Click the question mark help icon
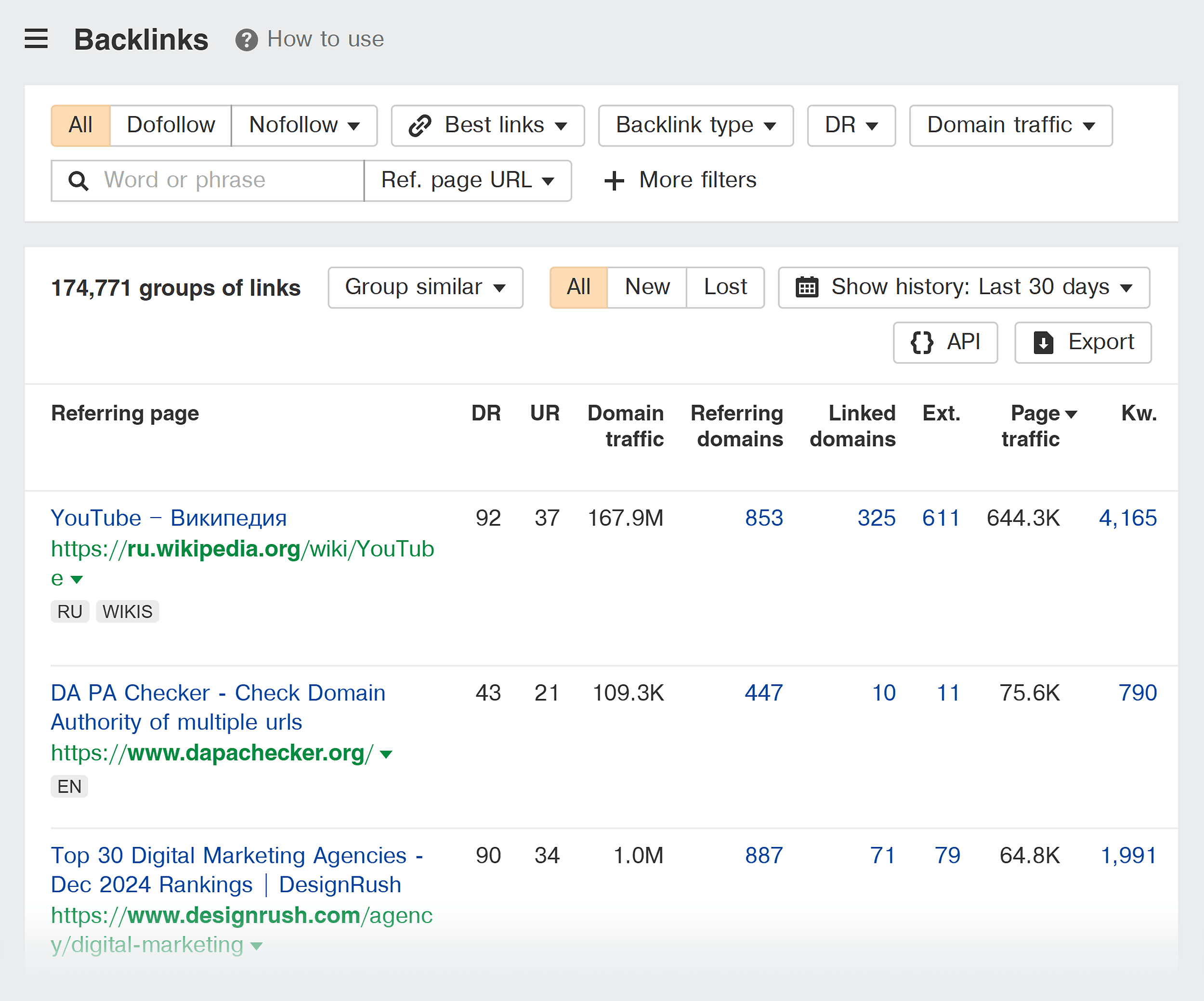 pos(247,39)
